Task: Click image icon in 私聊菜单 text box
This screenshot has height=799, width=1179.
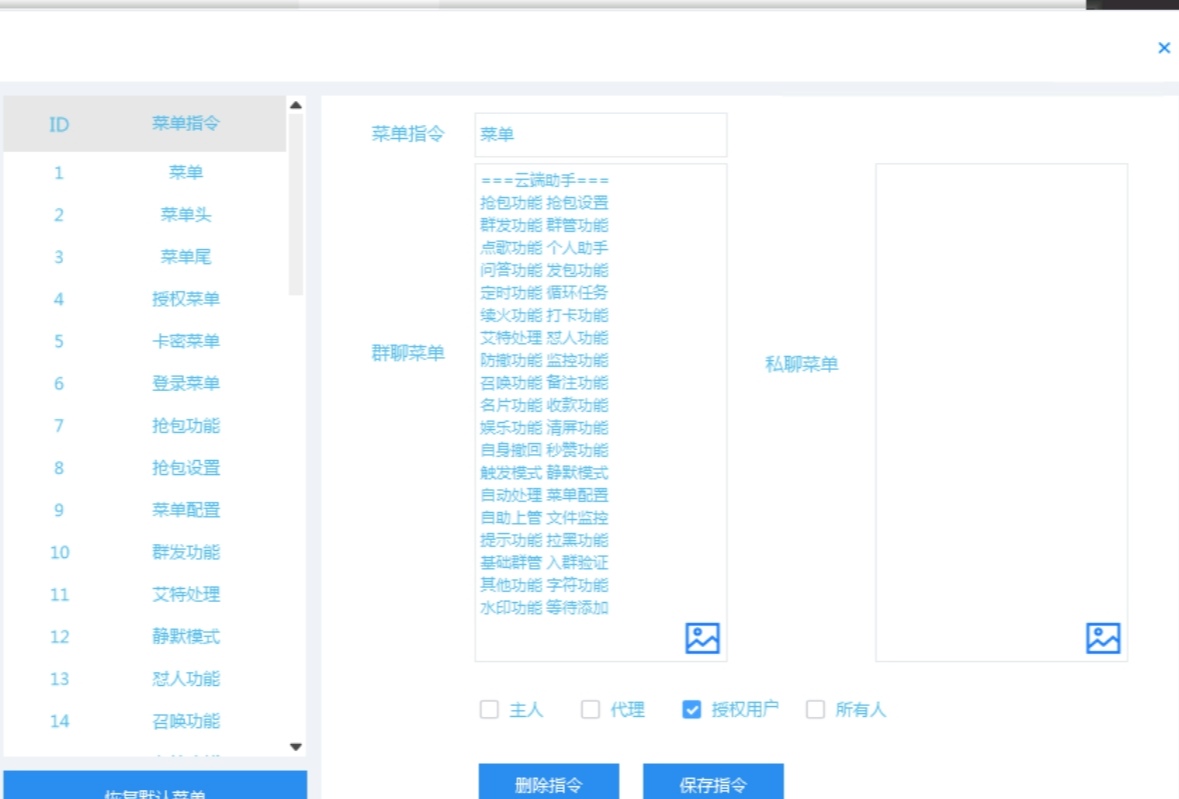Action: (1103, 638)
